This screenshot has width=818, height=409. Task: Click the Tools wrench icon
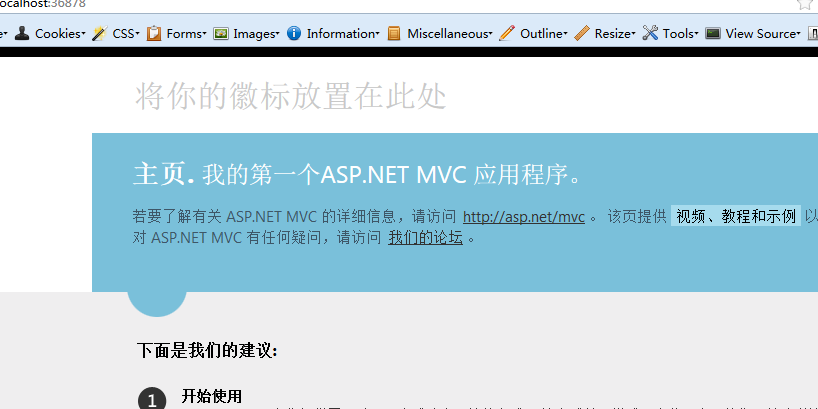point(650,33)
